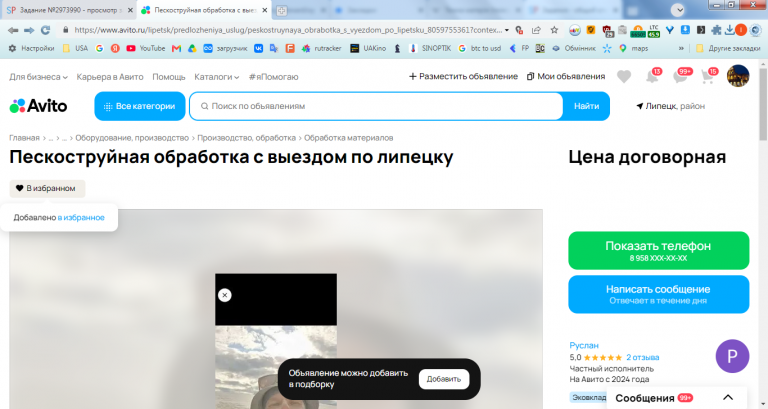This screenshot has width=768, height=409.
Task: Open Avito messages chat bubble icon
Action: (x=682, y=76)
